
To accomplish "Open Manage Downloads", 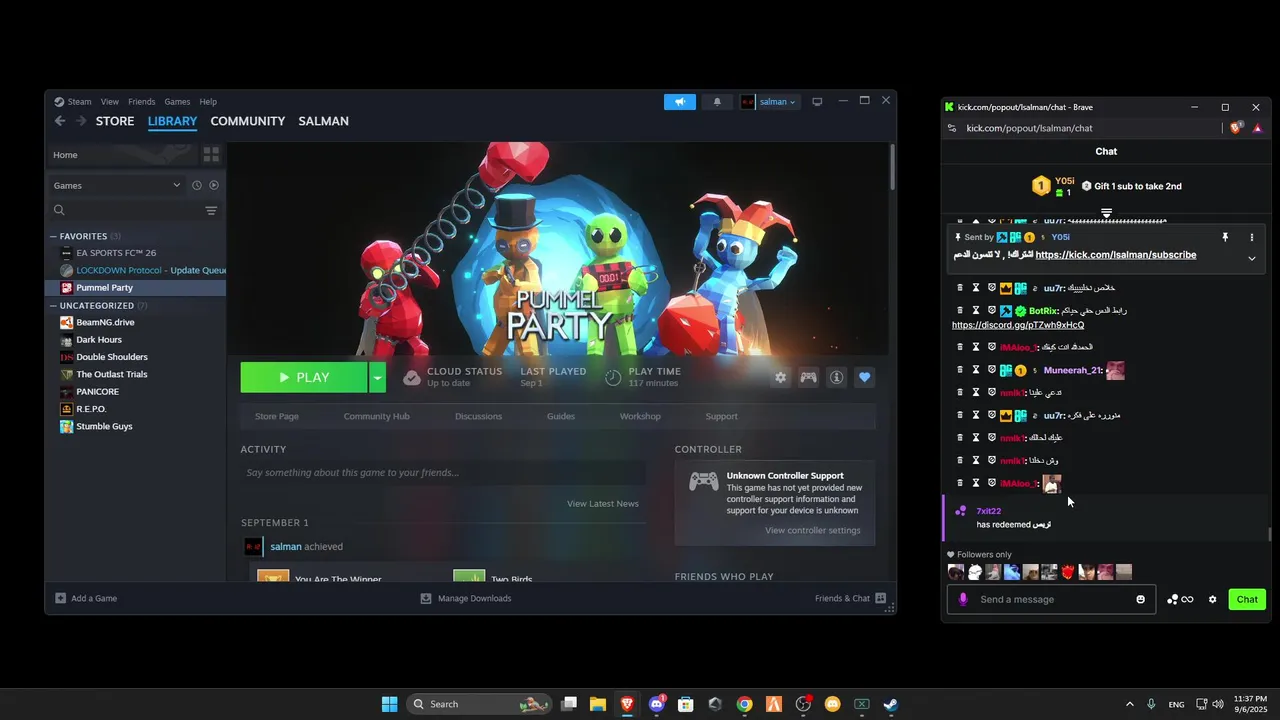I will coord(466,598).
